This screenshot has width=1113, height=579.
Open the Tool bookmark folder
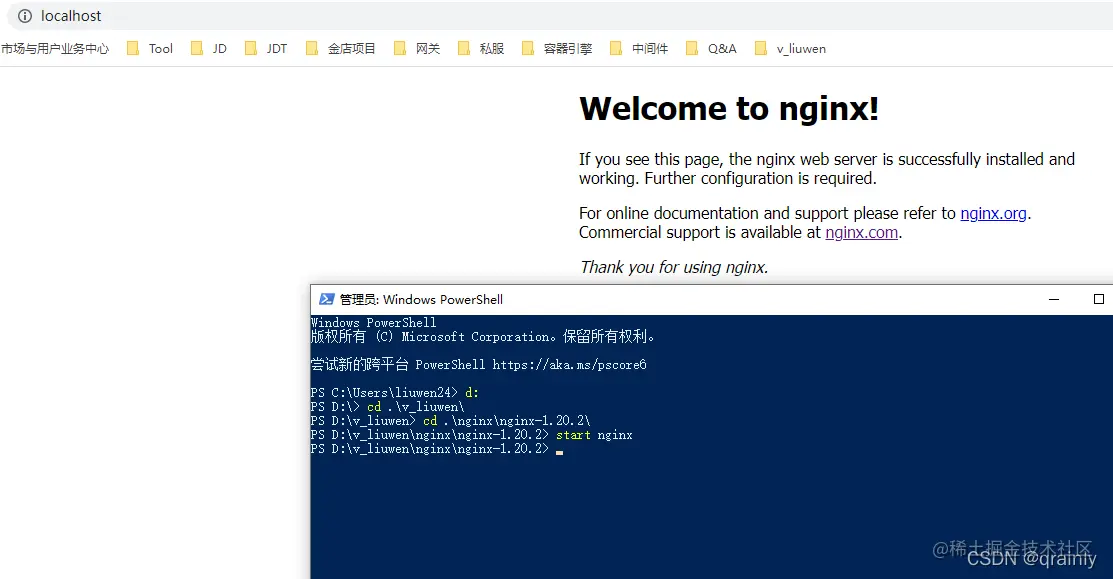coord(150,48)
